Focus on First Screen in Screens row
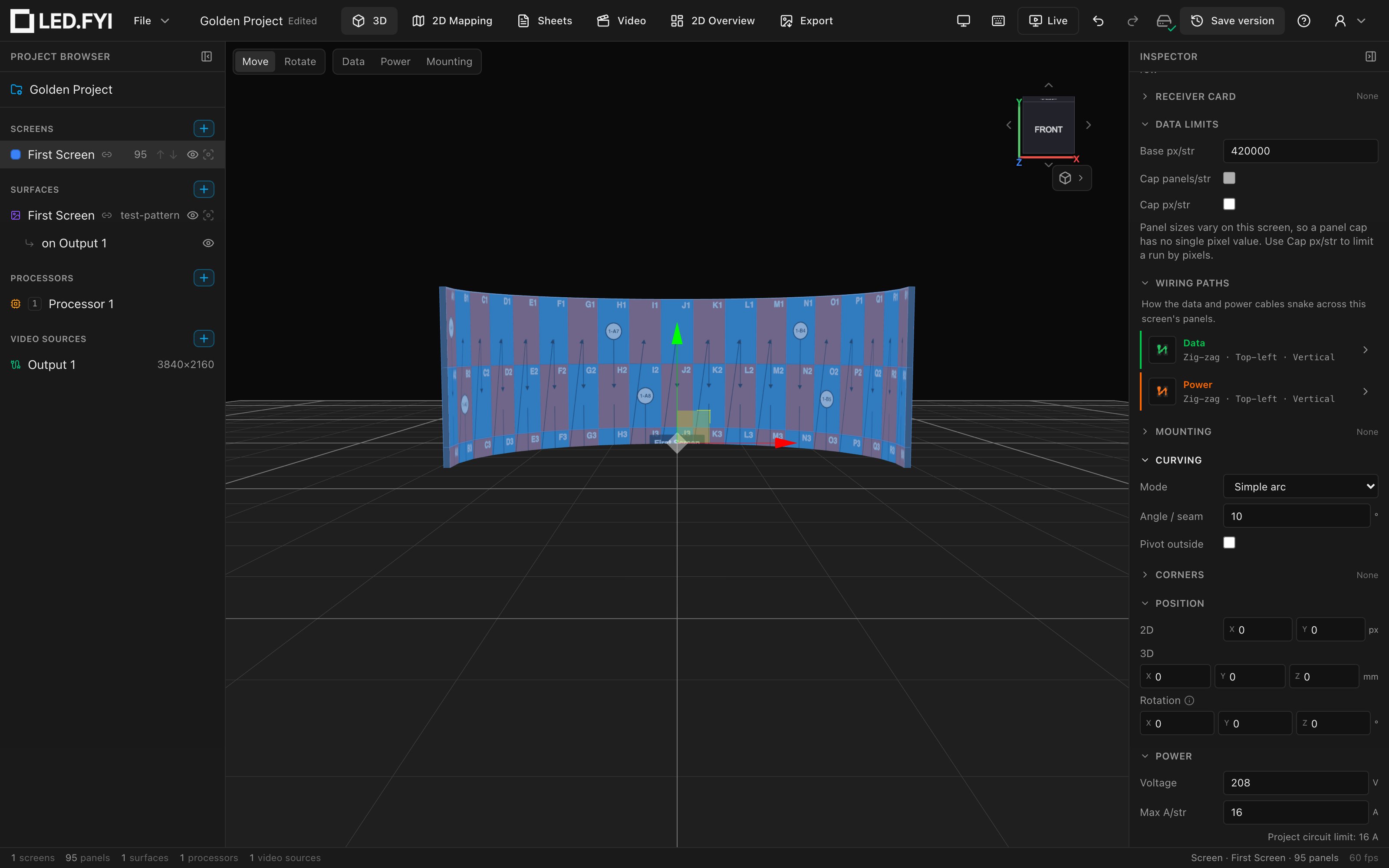Viewport: 1389px width, 868px height. 208,155
